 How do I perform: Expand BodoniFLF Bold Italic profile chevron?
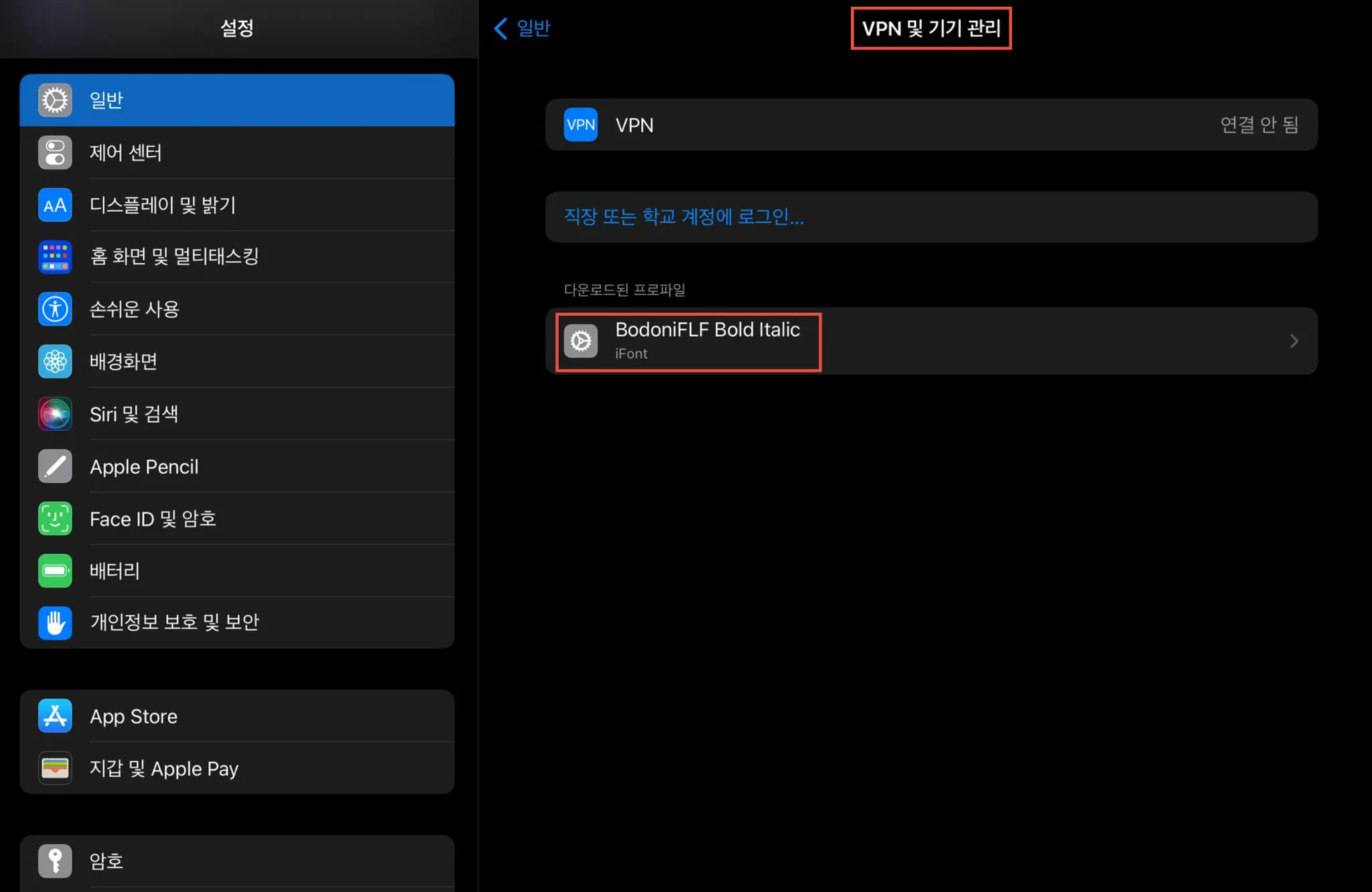(x=1294, y=341)
